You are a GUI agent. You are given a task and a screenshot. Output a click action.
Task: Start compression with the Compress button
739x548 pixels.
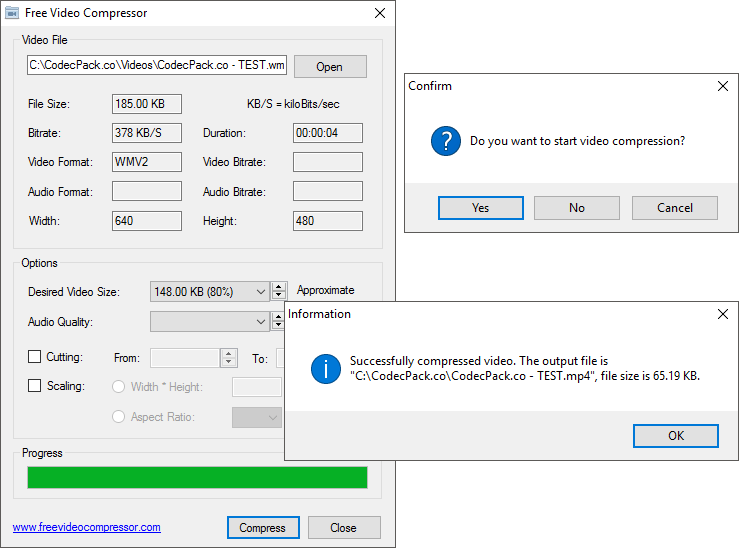click(x=263, y=527)
